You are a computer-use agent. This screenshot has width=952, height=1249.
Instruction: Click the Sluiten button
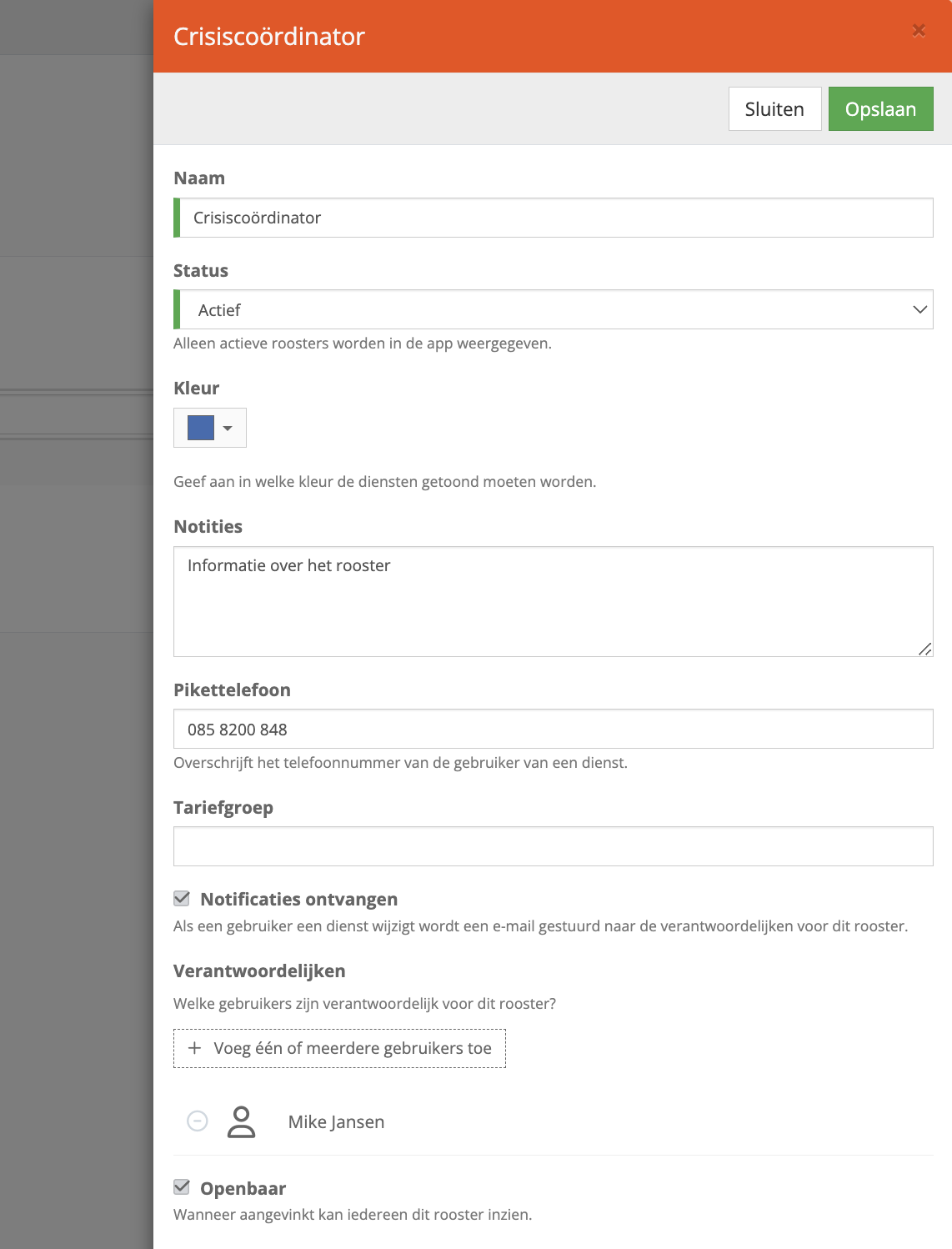[774, 109]
